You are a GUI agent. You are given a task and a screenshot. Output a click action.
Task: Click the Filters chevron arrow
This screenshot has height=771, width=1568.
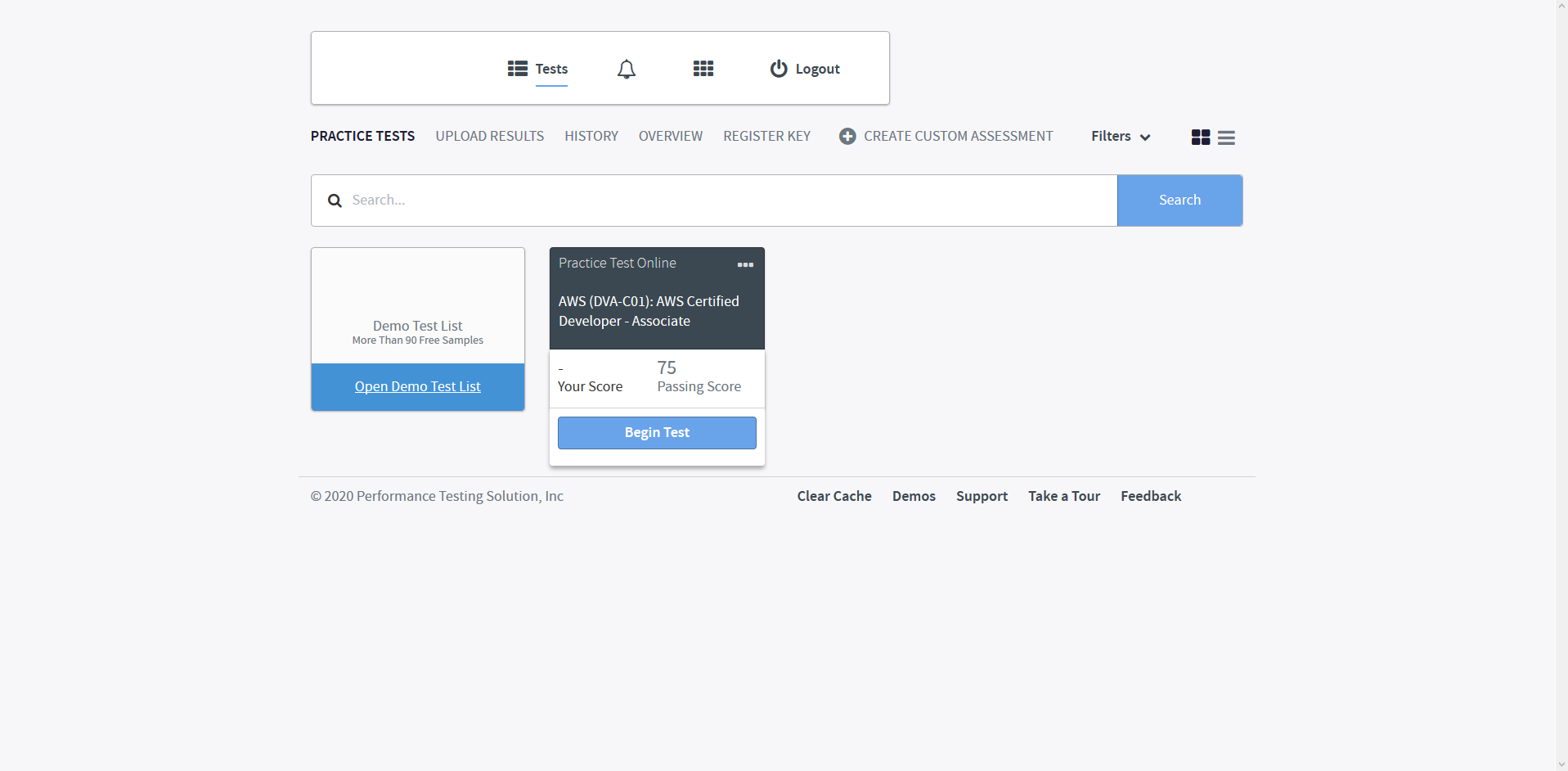click(x=1145, y=138)
